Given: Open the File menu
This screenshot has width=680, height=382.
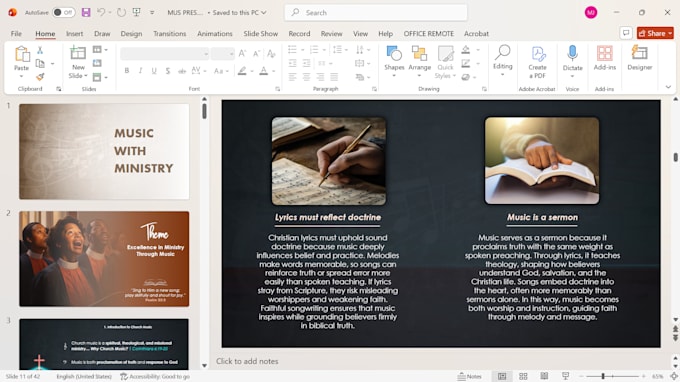Looking at the screenshot, I should click(16, 33).
